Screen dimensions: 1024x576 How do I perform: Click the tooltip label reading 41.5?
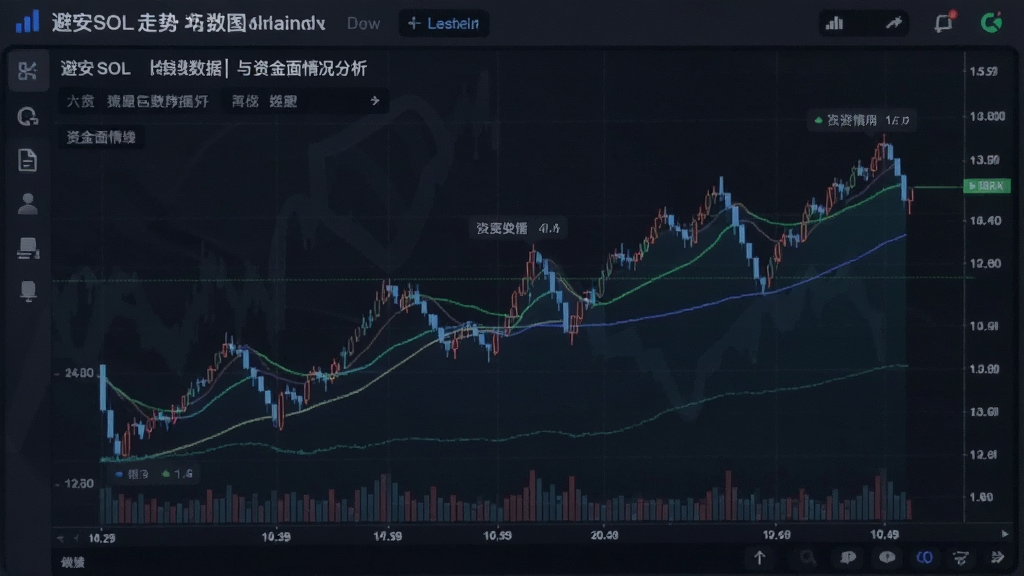(518, 228)
